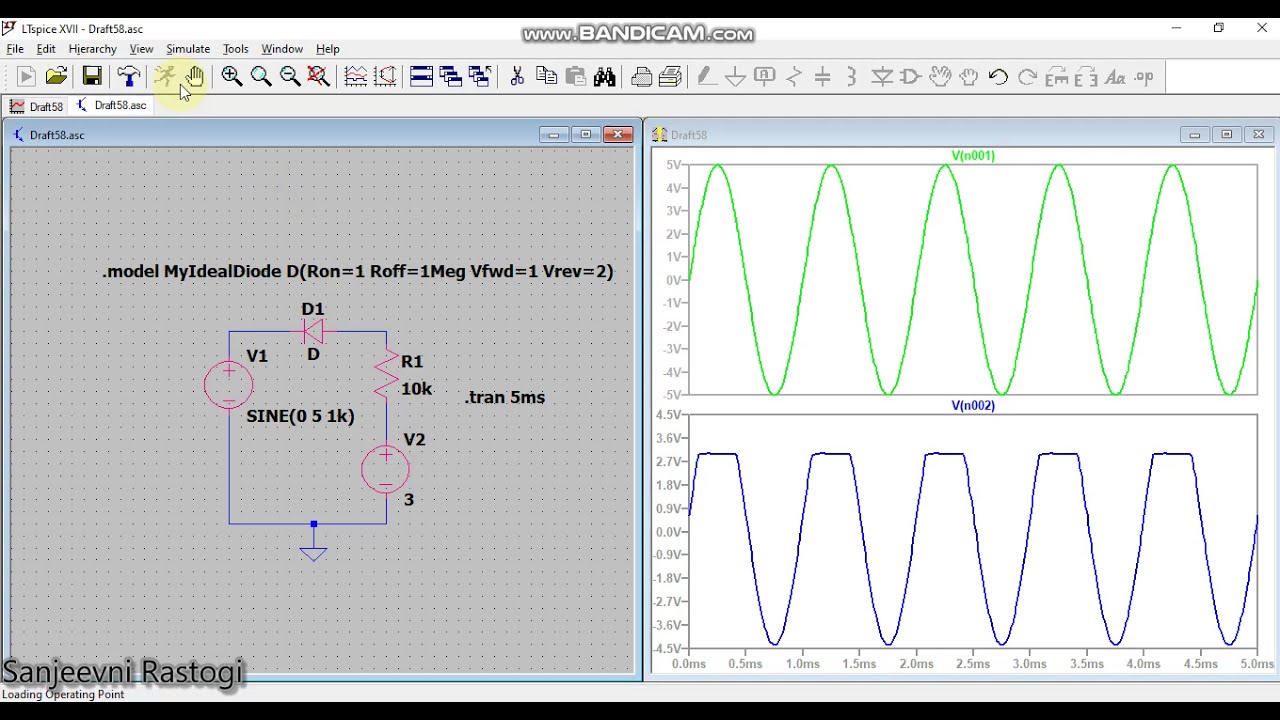The width and height of the screenshot is (1280, 720).
Task: Select the Move open-hand tool
Action: [x=940, y=76]
